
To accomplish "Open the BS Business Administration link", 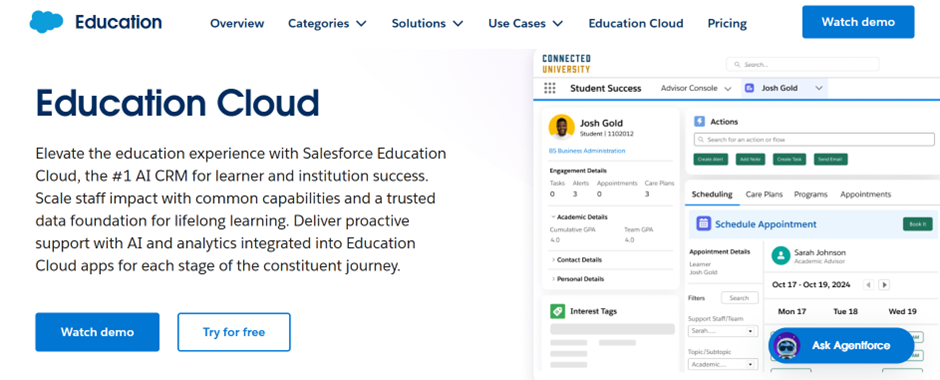I will point(587,151).
